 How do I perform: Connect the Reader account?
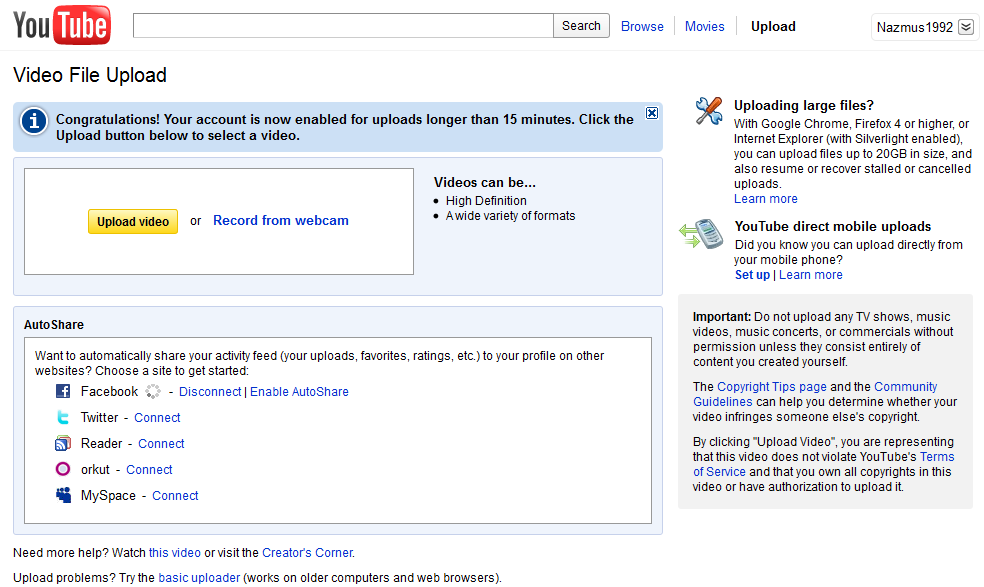(161, 443)
